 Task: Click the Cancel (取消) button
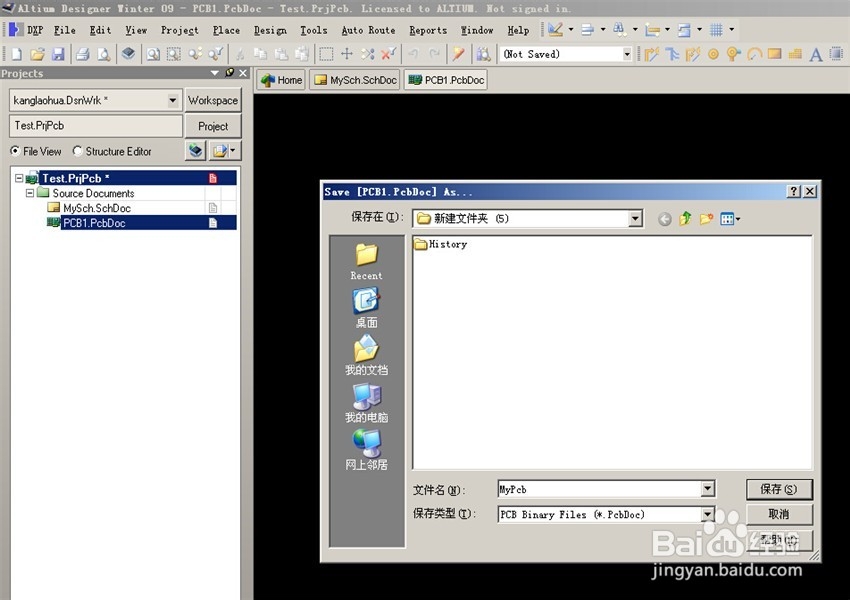tap(778, 514)
